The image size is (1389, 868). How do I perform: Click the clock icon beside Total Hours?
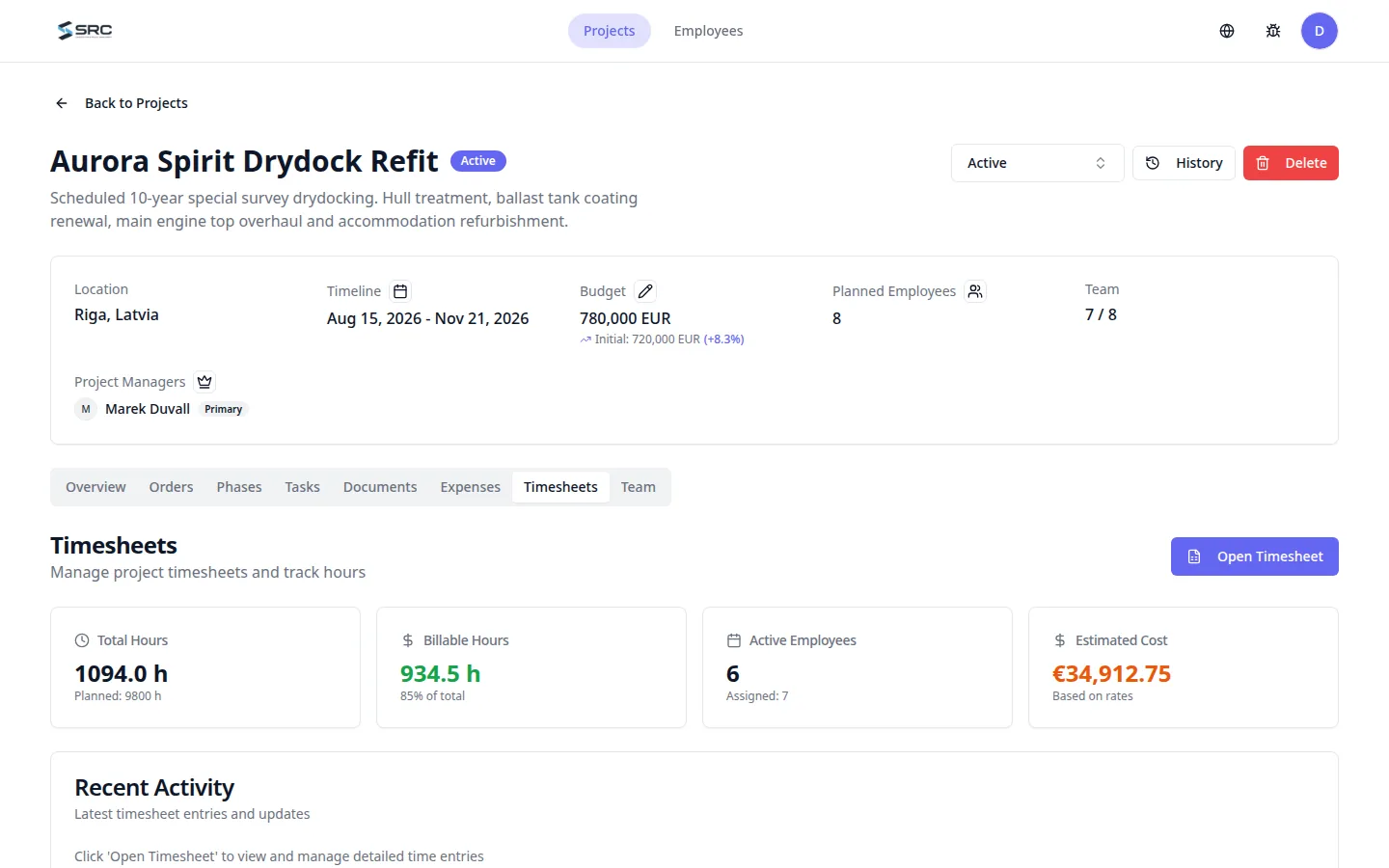coord(82,640)
